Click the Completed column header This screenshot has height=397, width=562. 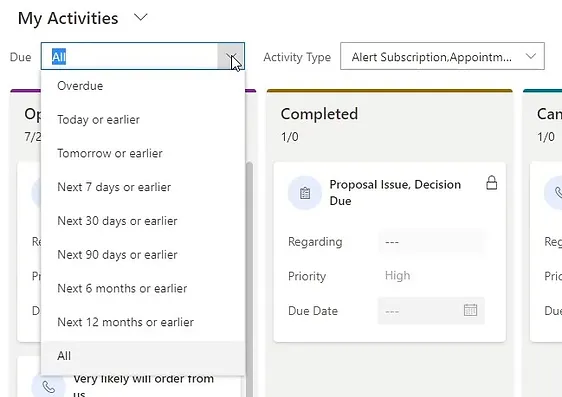(319, 114)
